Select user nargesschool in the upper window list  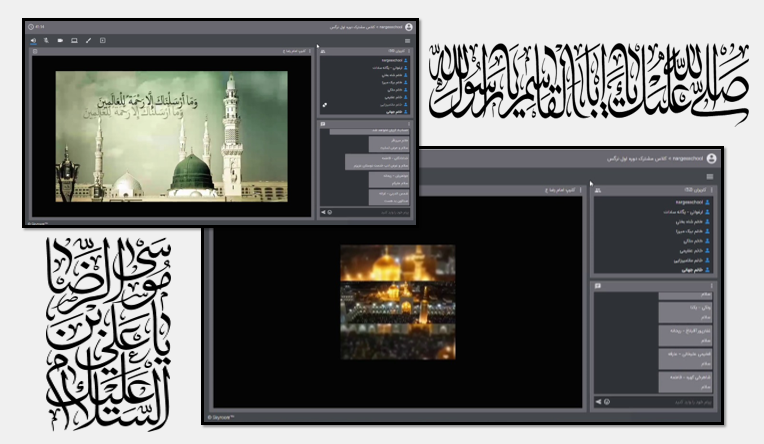[391, 60]
